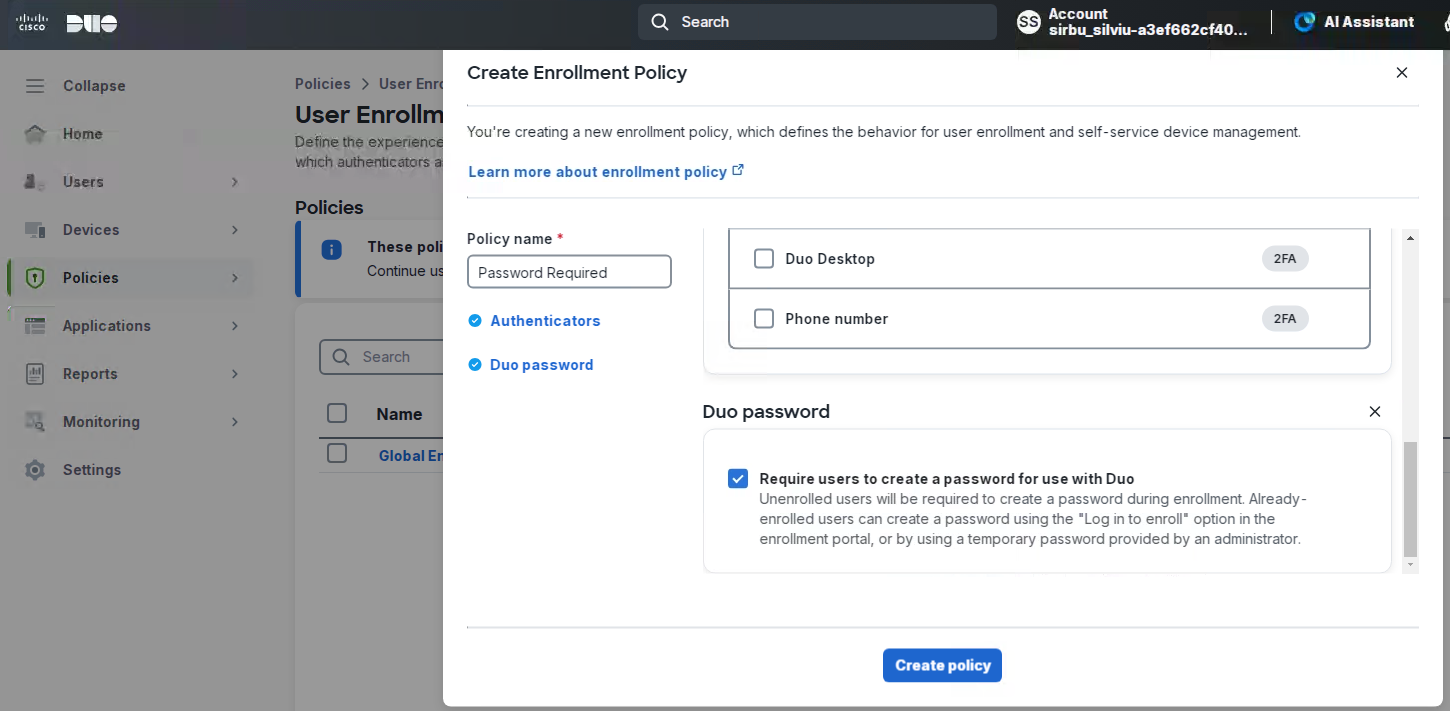Expand the Users menu chevron
The image size is (1450, 711).
click(x=235, y=182)
